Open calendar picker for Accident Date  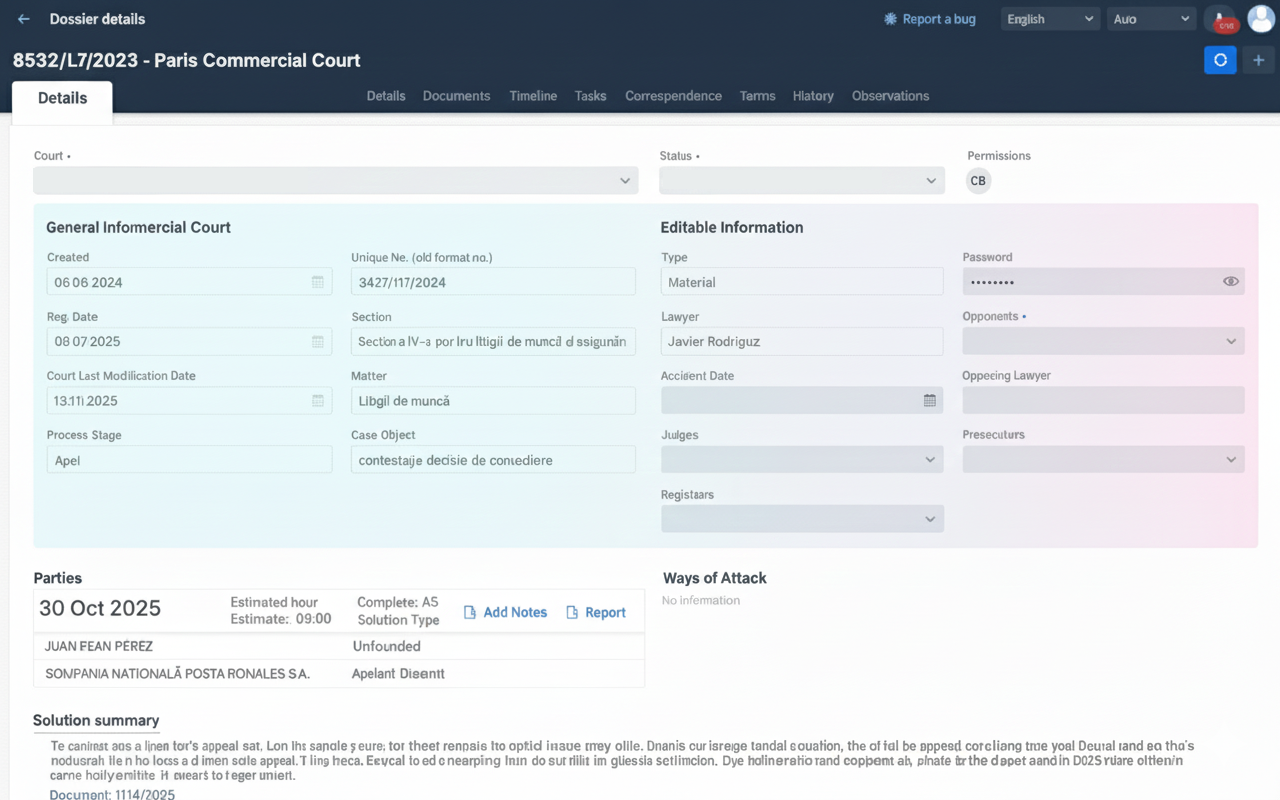(929, 401)
